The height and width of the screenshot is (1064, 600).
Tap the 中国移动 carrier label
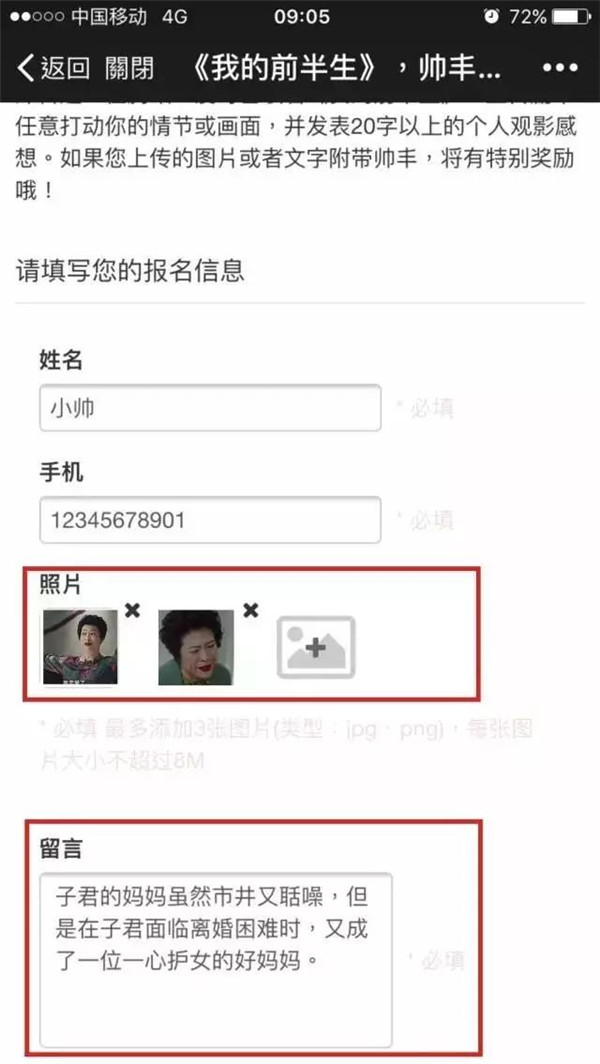(109, 16)
